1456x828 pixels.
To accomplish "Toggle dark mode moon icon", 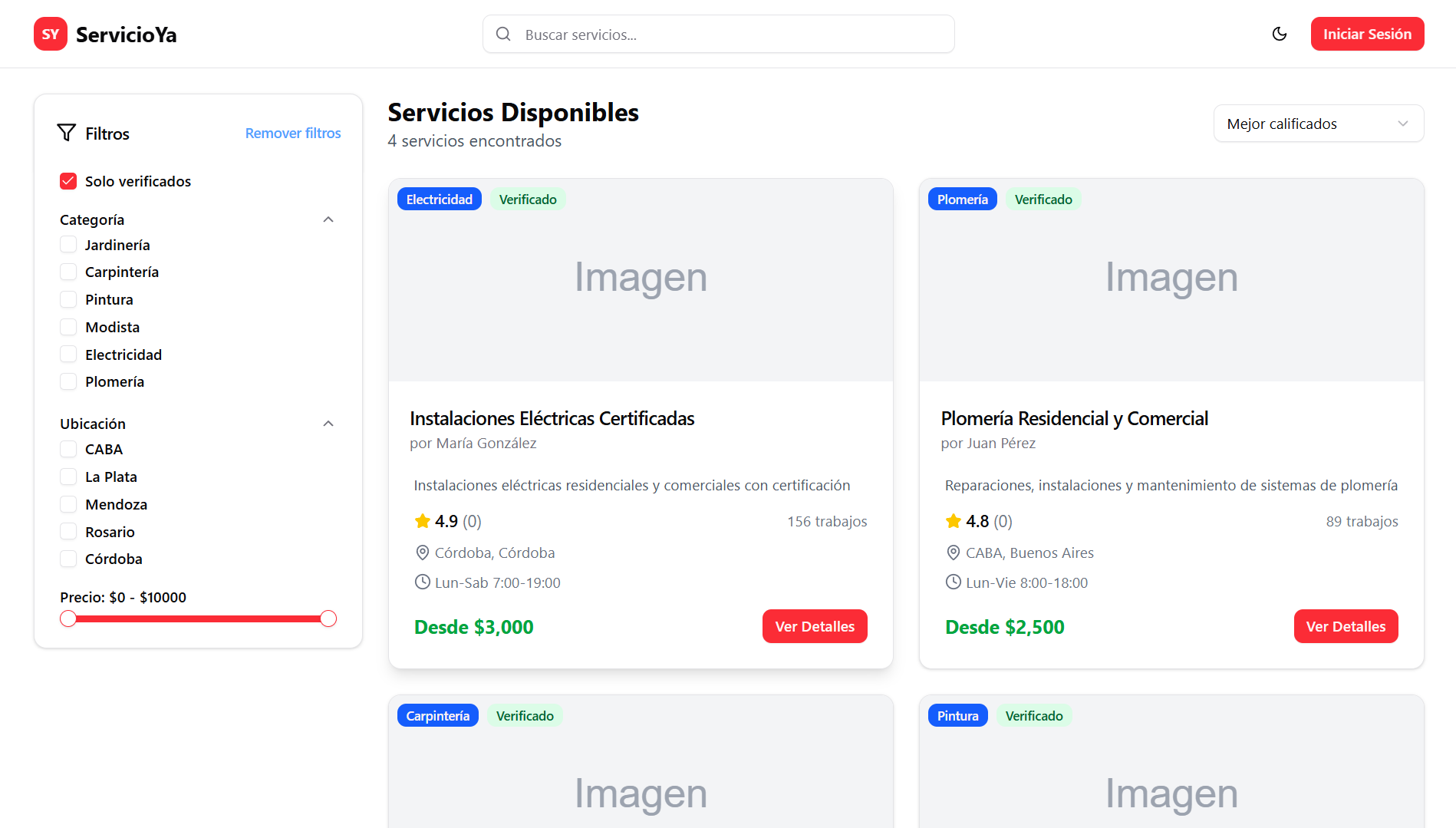I will click(x=1280, y=34).
